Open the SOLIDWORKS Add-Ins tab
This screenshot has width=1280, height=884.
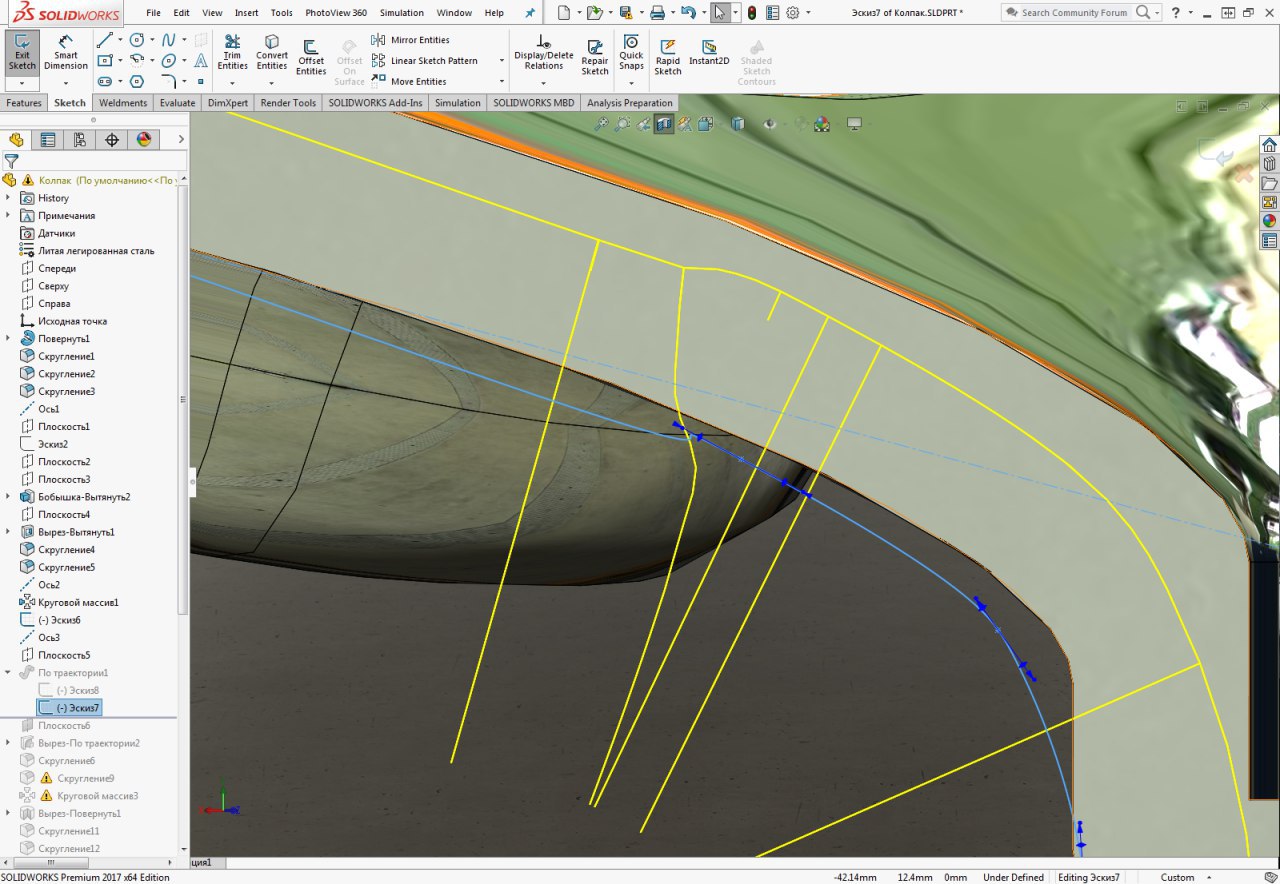[376, 103]
